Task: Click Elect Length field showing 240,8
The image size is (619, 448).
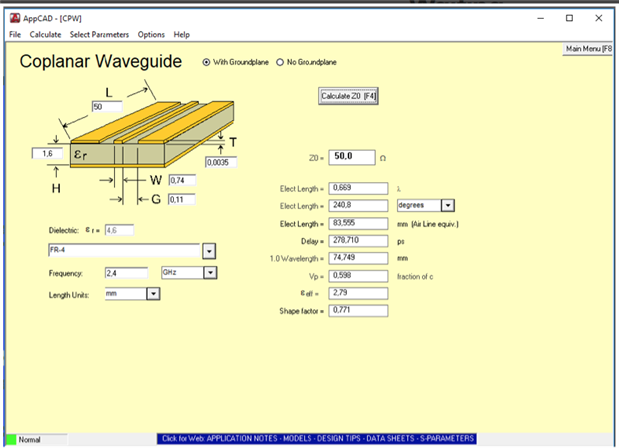Action: [x=358, y=206]
